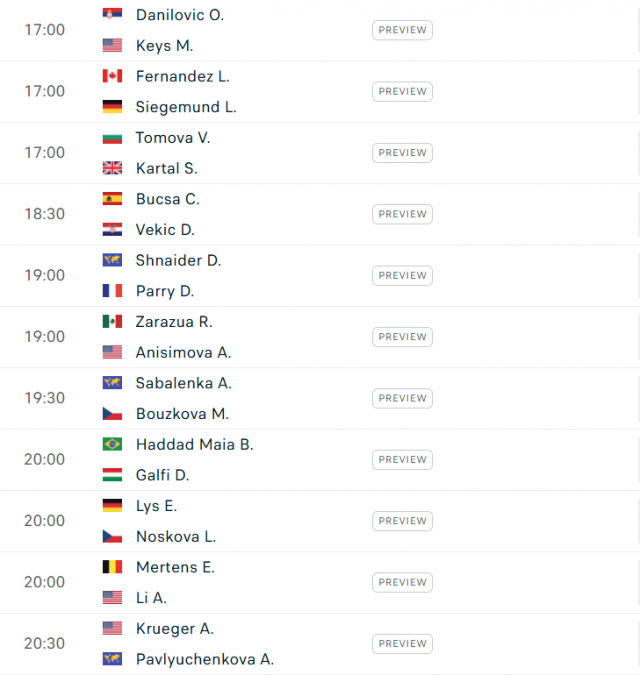Viewport: 640px width, 675px height.
Task: Click the Hungarian flag beside Galfi D.
Action: [112, 475]
